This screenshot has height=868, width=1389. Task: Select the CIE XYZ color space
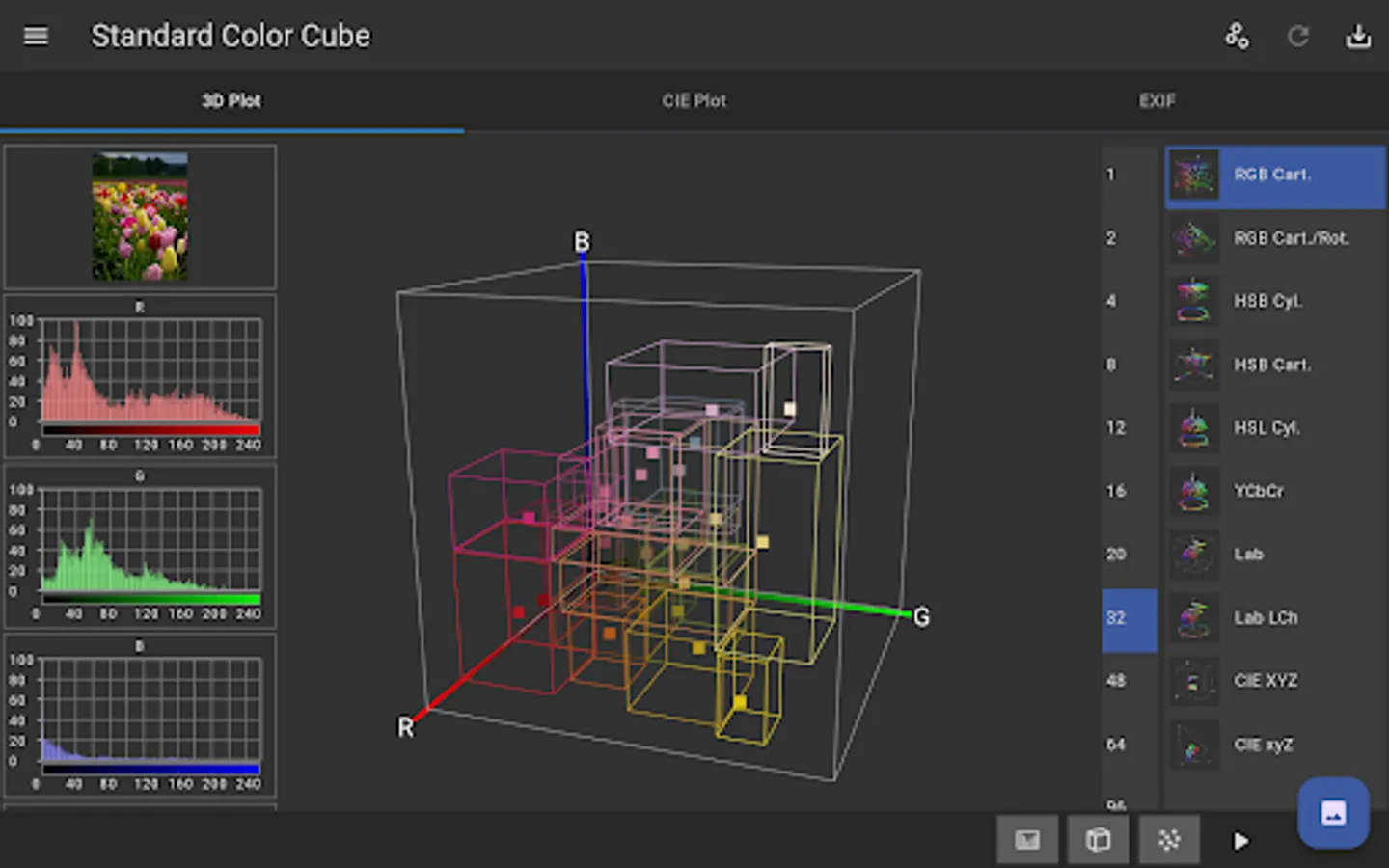pos(1275,681)
